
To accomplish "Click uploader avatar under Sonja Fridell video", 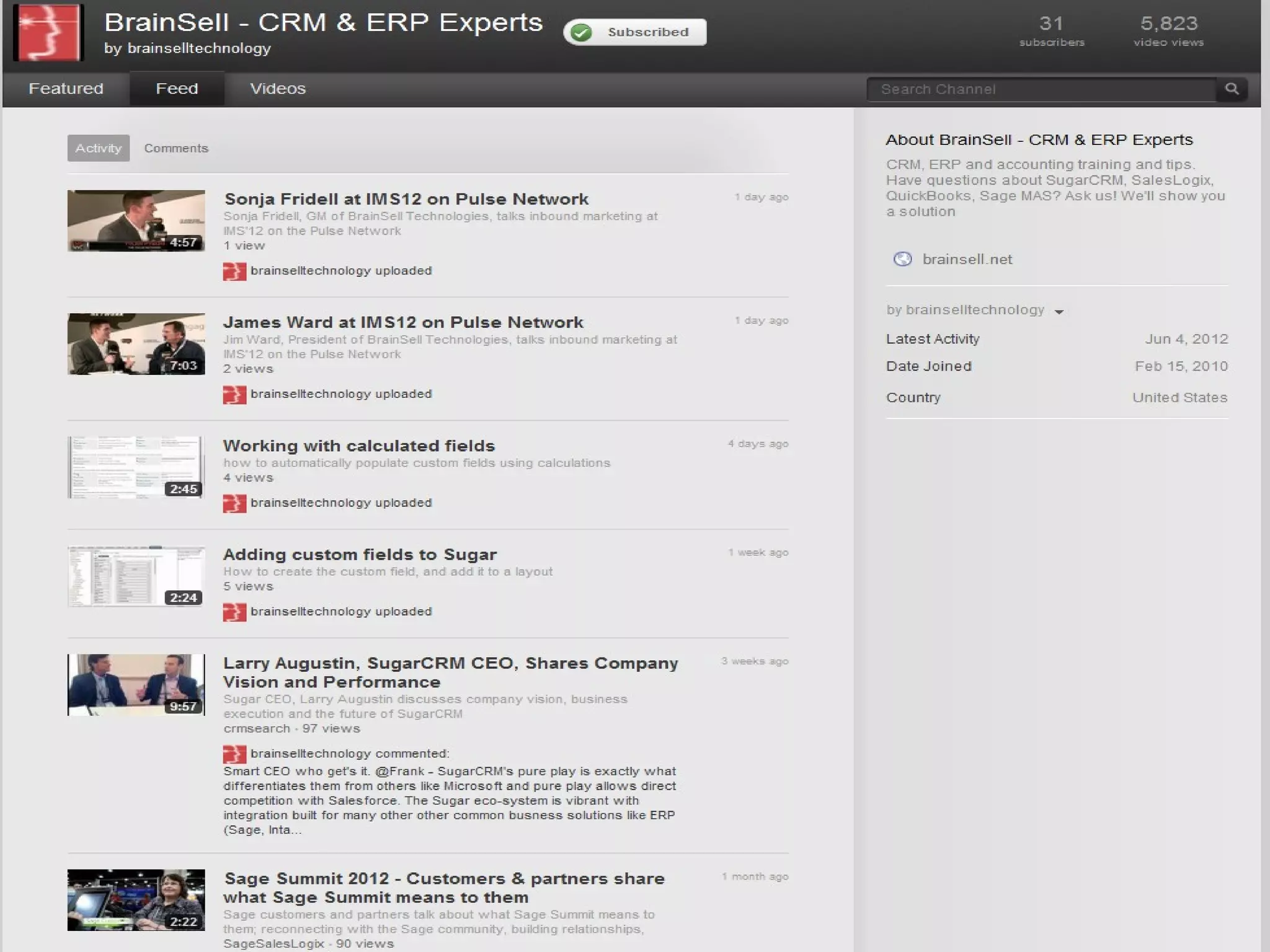I will pos(234,271).
